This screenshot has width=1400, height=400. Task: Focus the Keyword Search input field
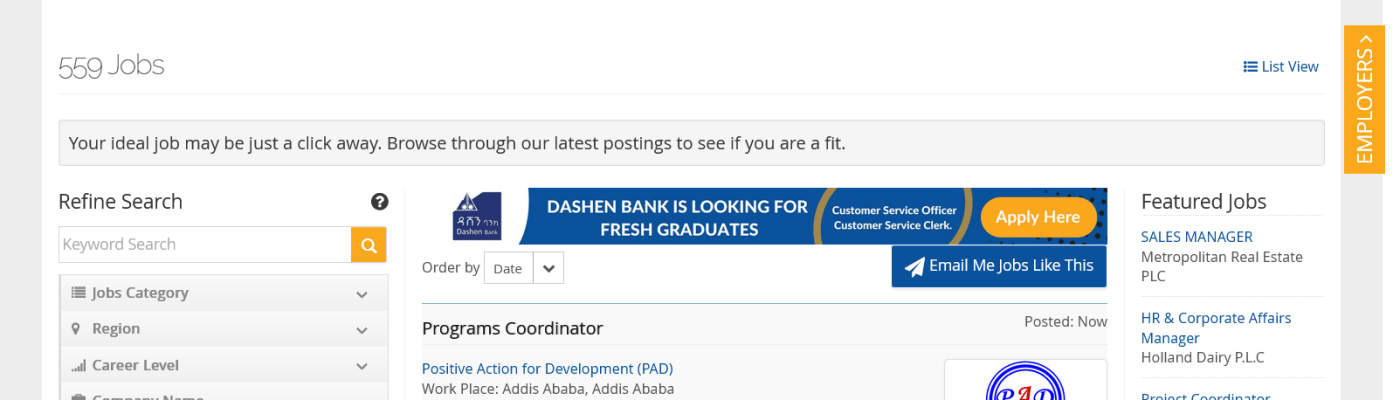click(205, 245)
